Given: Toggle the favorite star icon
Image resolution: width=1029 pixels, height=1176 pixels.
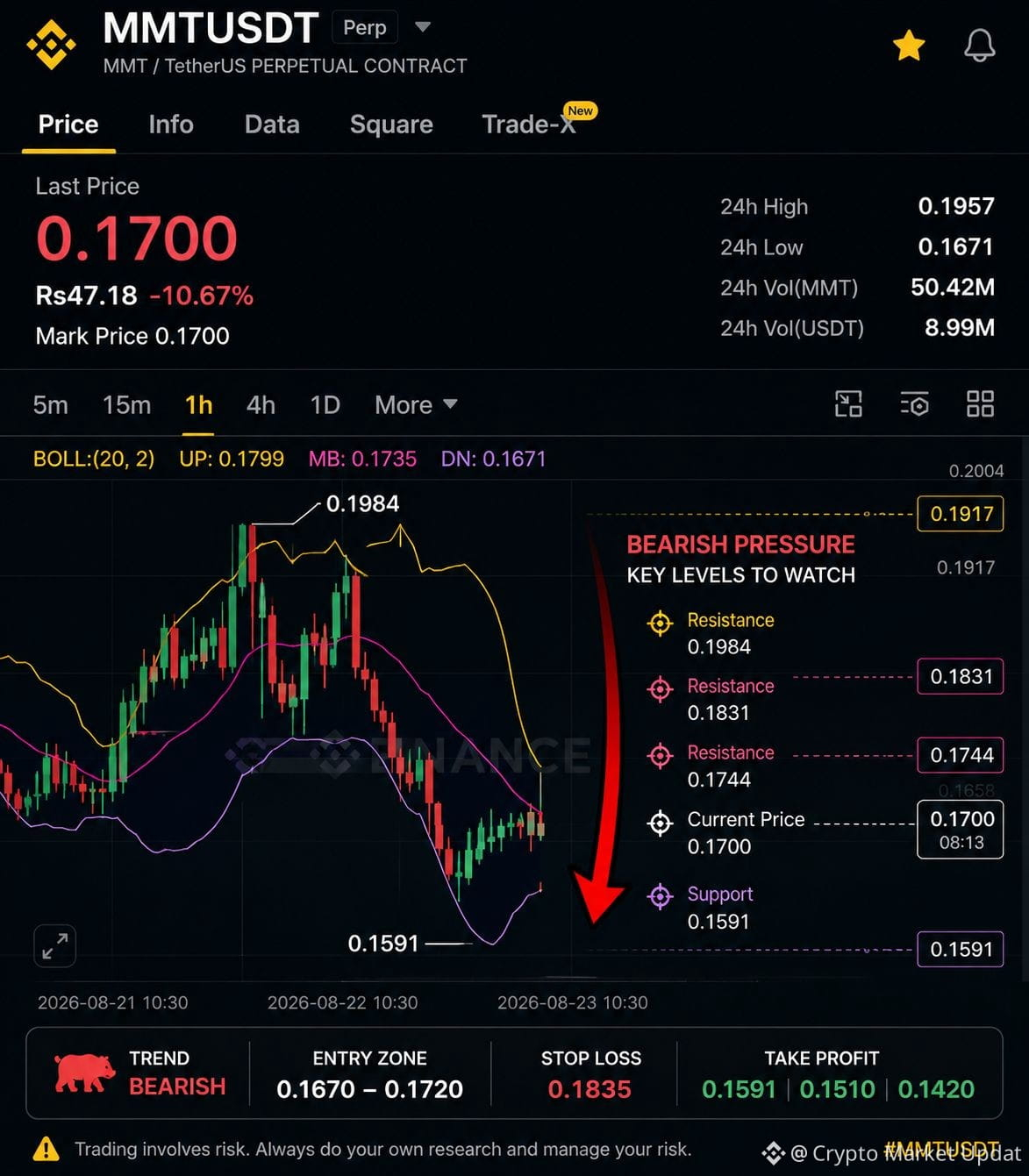Looking at the screenshot, I should click(909, 45).
